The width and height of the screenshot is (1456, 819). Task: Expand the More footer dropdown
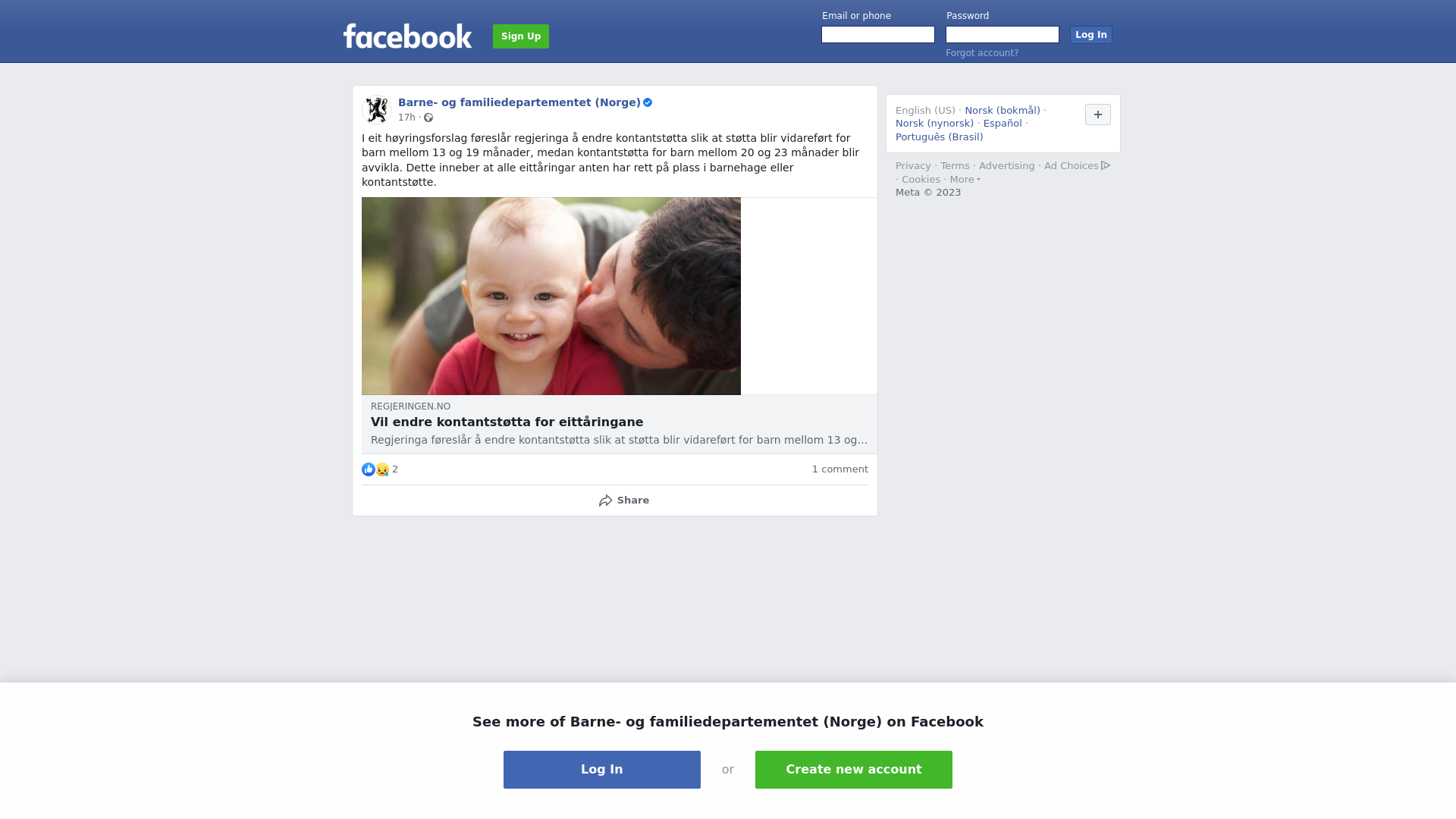click(x=965, y=180)
